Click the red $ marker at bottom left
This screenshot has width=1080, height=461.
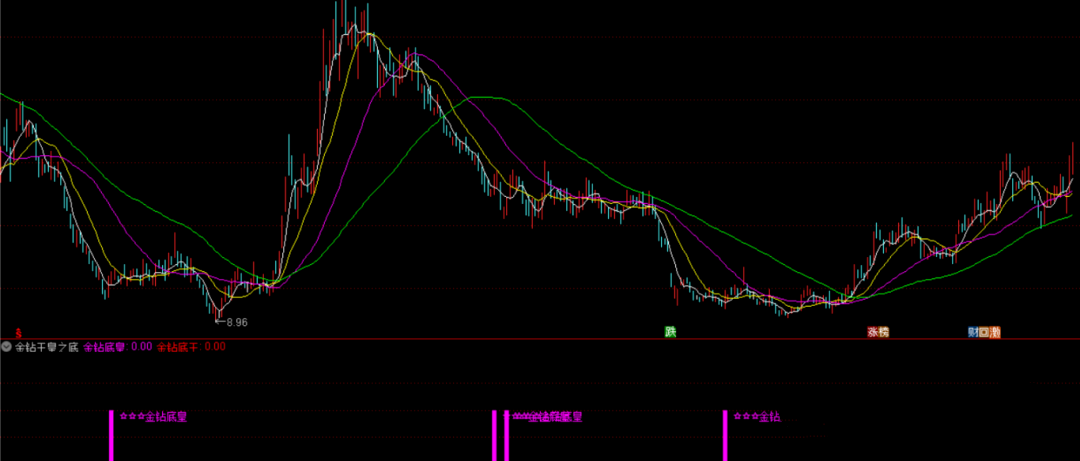(x=18, y=332)
